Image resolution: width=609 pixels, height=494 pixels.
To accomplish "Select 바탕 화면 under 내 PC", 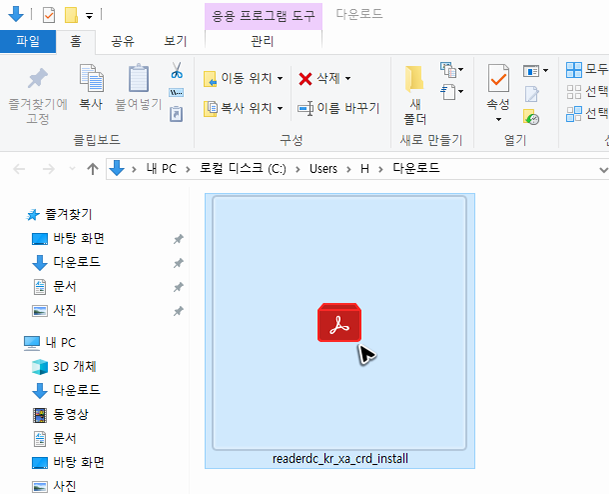I will pyautogui.click(x=79, y=462).
